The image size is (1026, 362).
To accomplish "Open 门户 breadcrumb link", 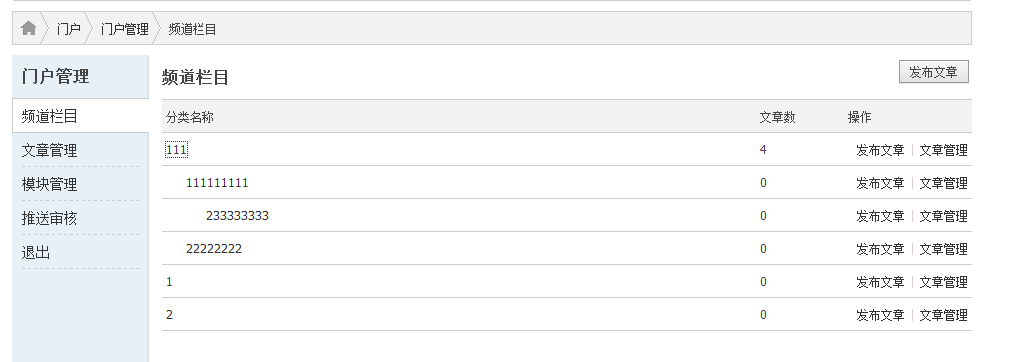I will coord(68,29).
